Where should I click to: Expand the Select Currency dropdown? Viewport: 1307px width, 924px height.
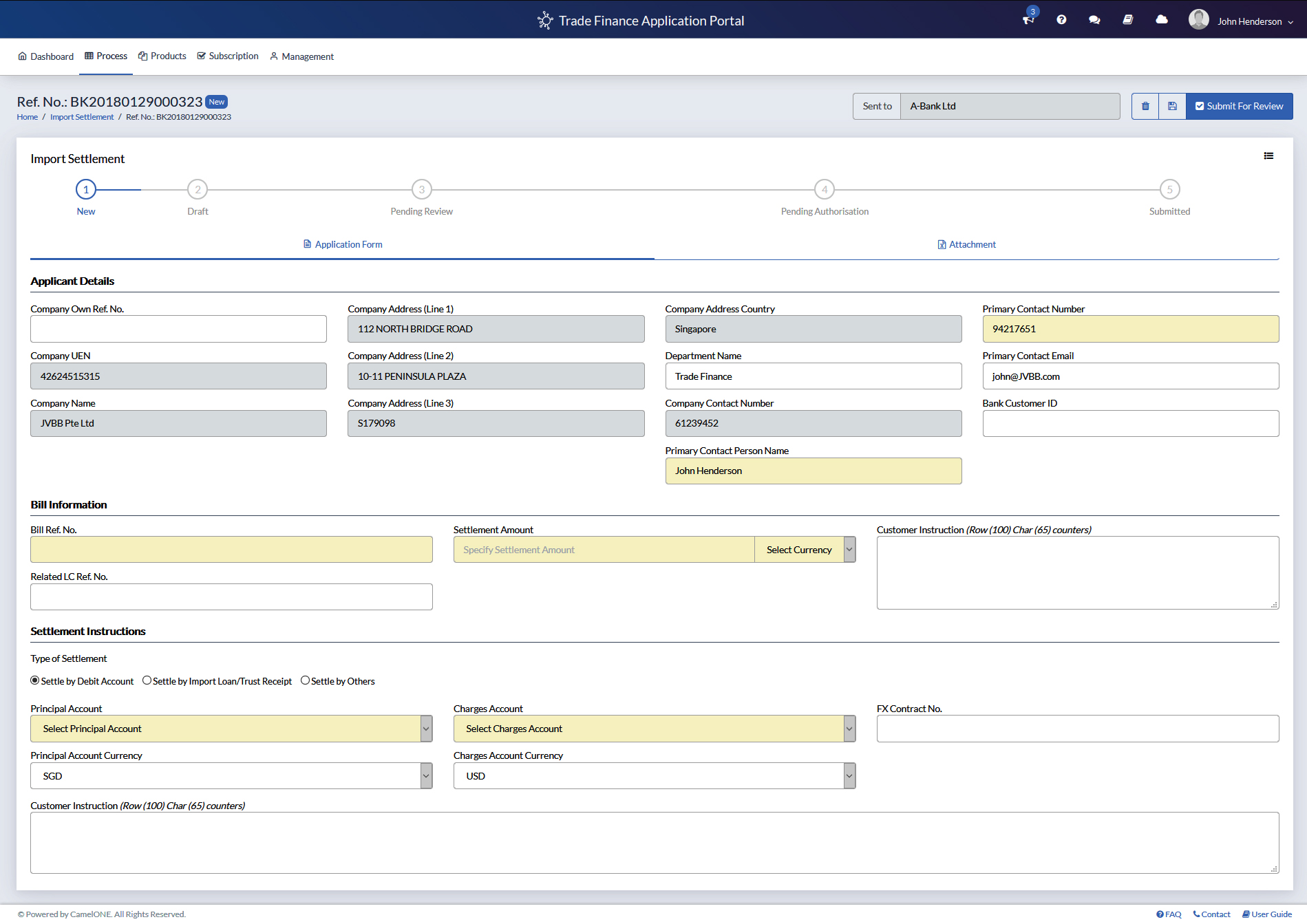[805, 550]
